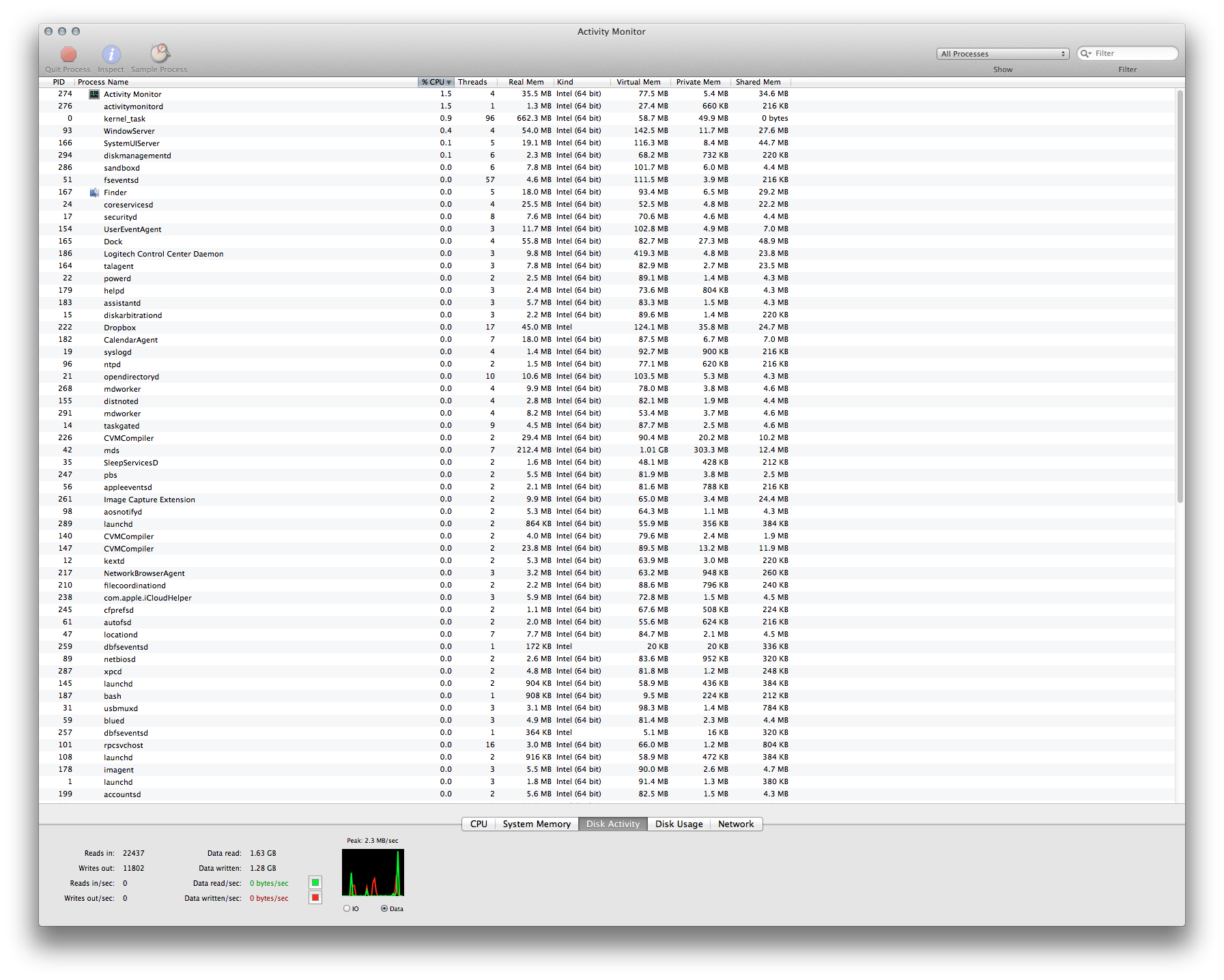
Task: Select the mds process row
Action: coord(608,450)
